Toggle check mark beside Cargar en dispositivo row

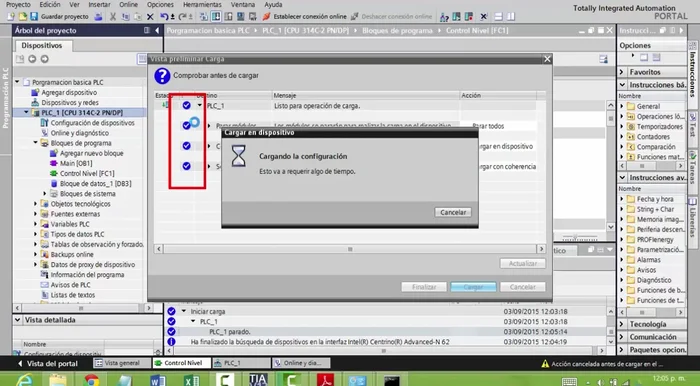pos(187,145)
